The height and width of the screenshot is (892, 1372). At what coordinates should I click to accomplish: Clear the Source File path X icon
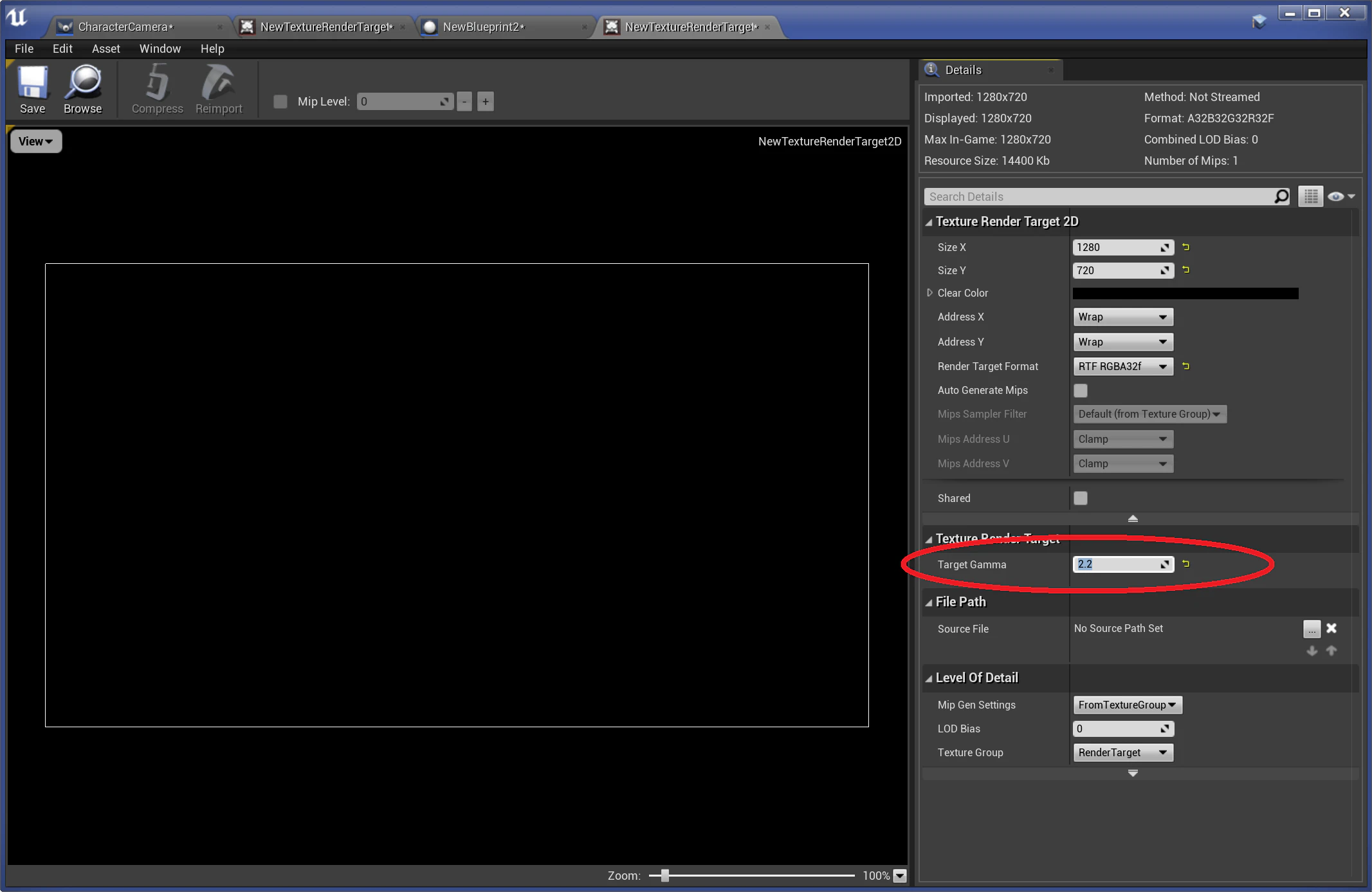(1331, 628)
